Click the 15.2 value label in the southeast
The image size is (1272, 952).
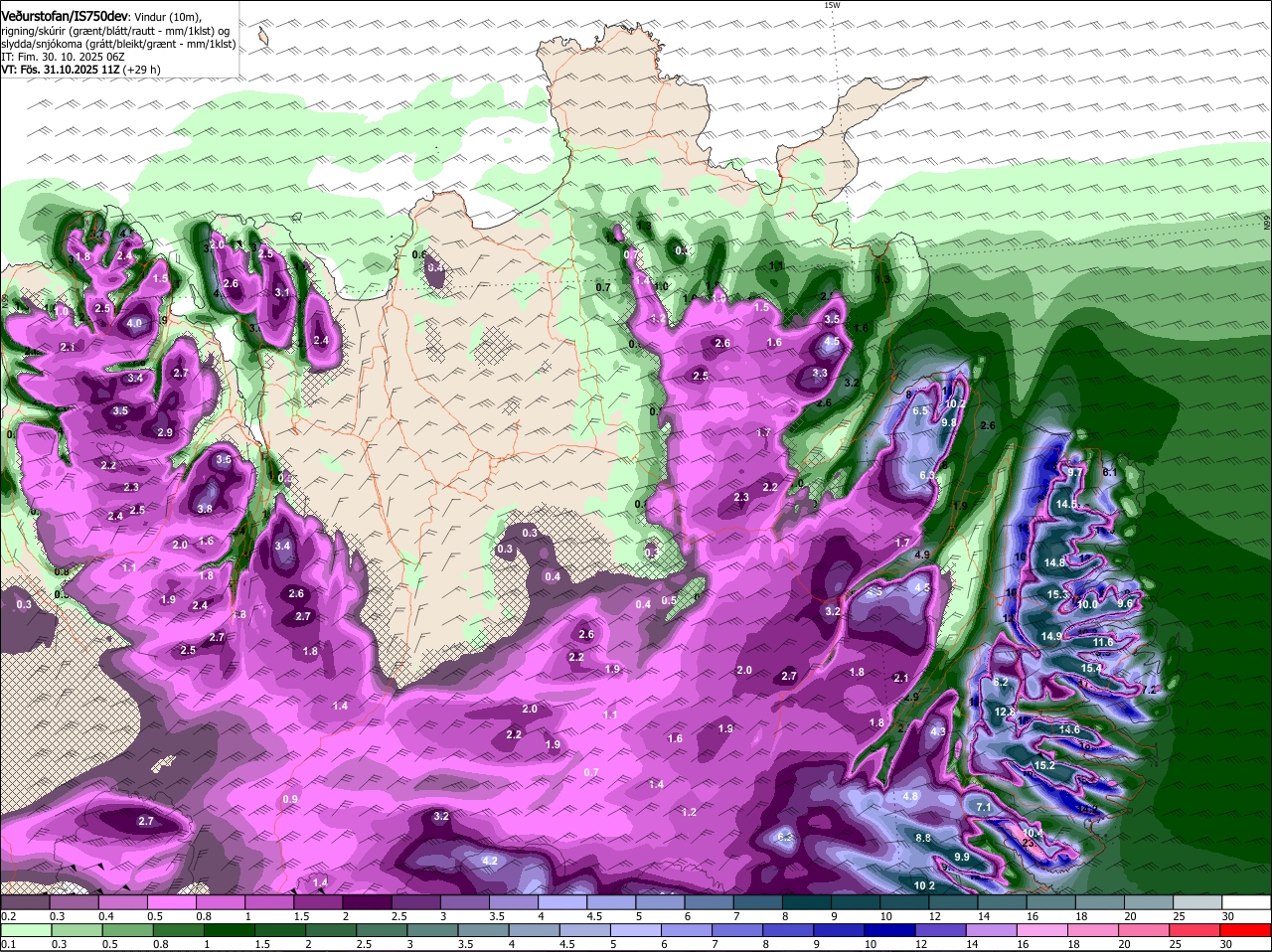1044,766
